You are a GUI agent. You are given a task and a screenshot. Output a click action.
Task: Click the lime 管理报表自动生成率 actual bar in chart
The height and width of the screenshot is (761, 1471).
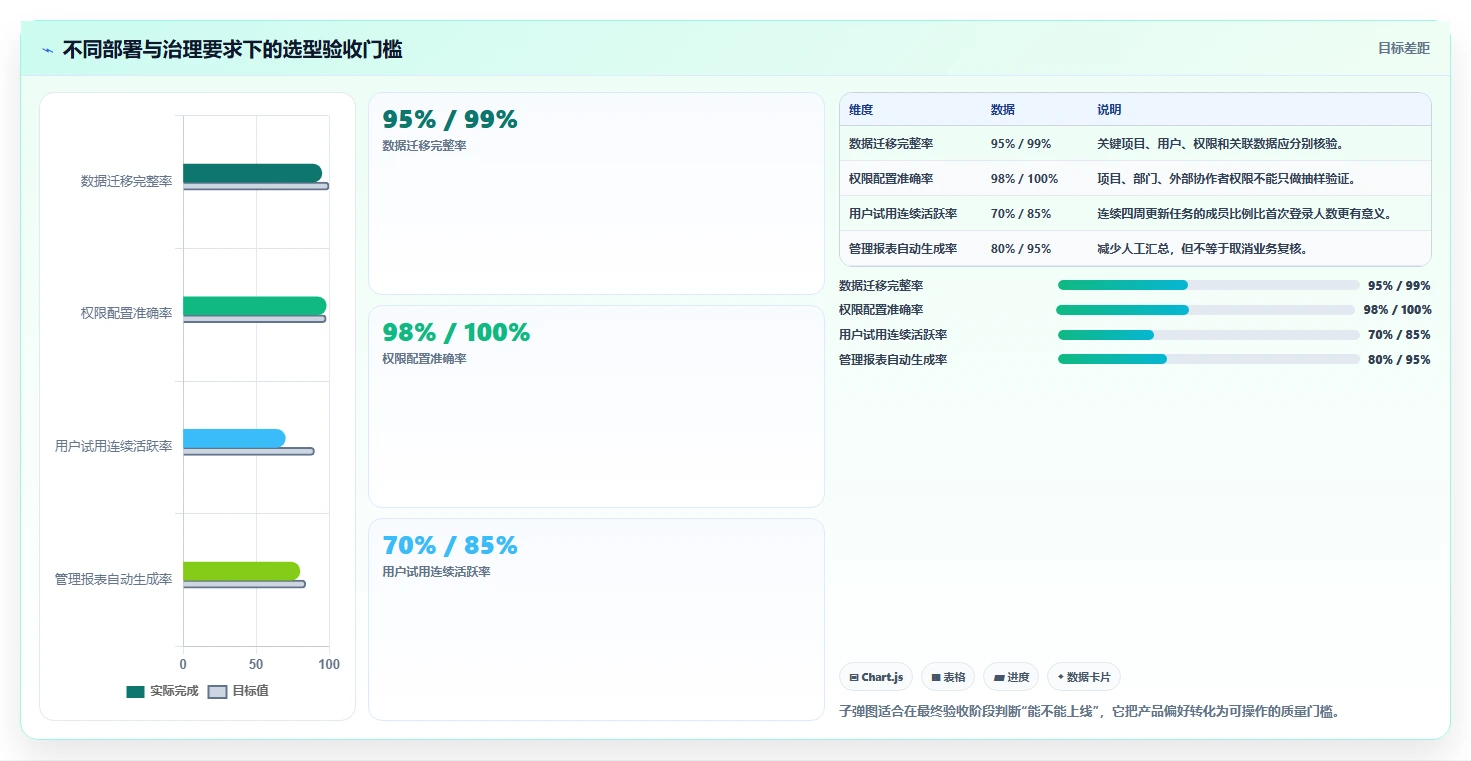tap(241, 571)
